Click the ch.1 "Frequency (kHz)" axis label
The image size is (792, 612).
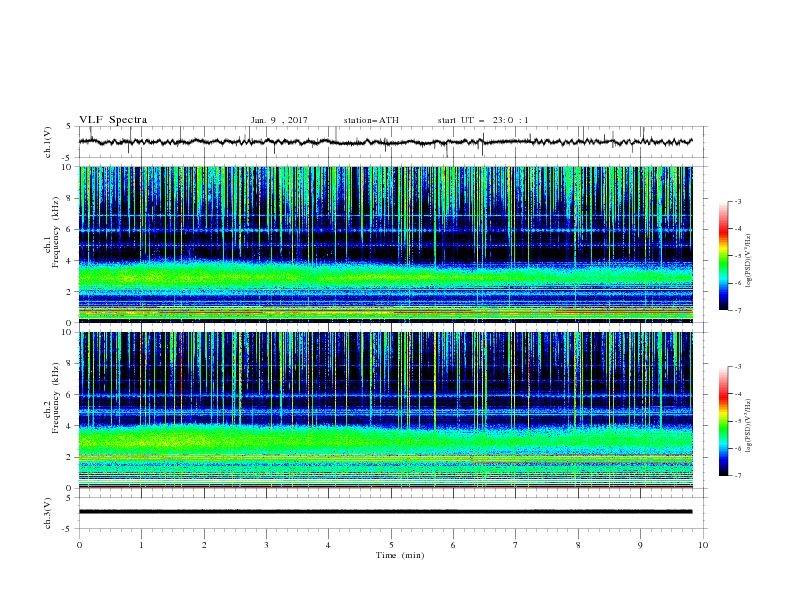point(56,232)
